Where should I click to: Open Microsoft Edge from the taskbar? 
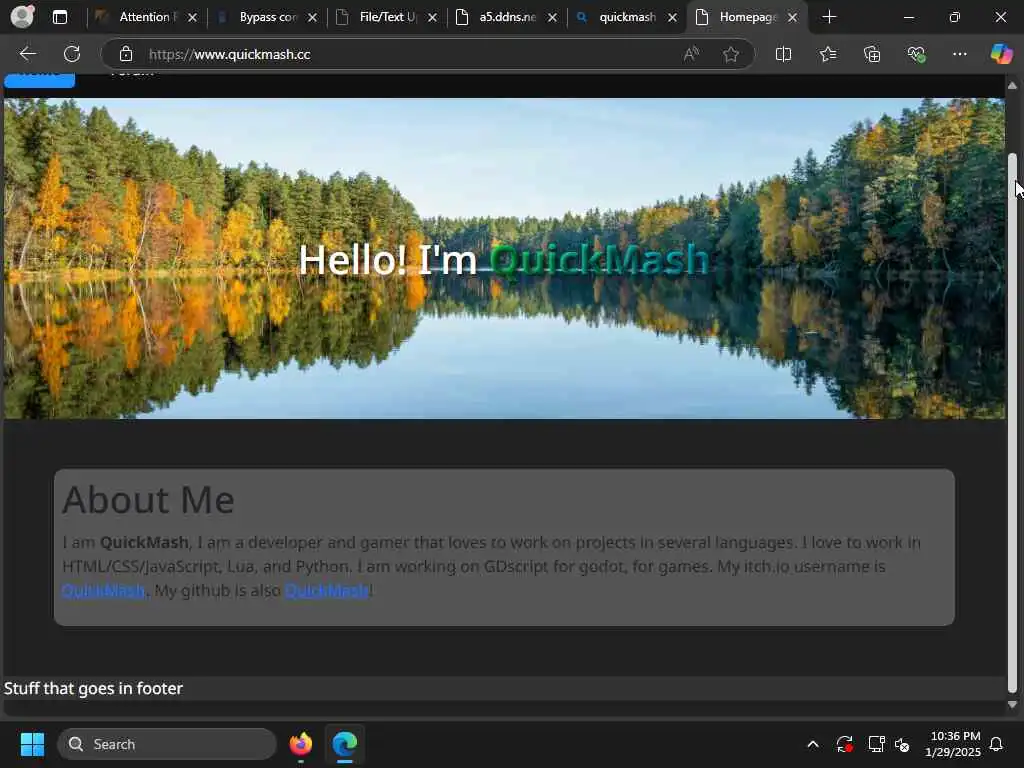coord(344,744)
